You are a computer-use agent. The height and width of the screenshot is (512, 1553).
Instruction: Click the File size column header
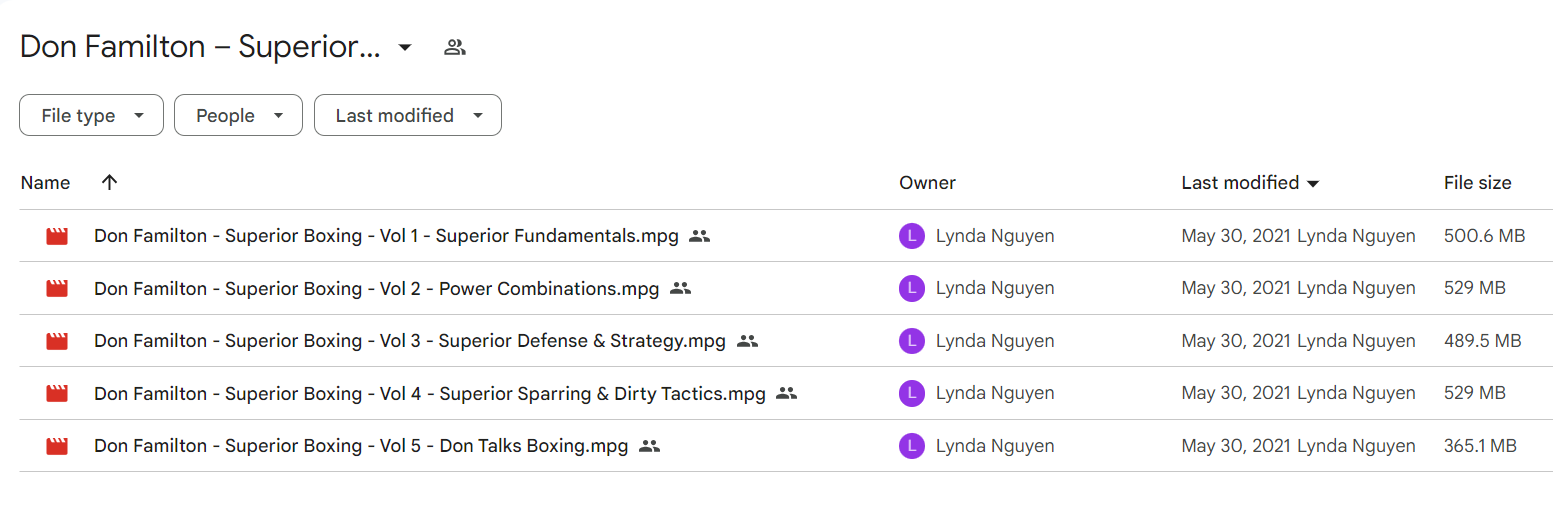click(x=1478, y=183)
